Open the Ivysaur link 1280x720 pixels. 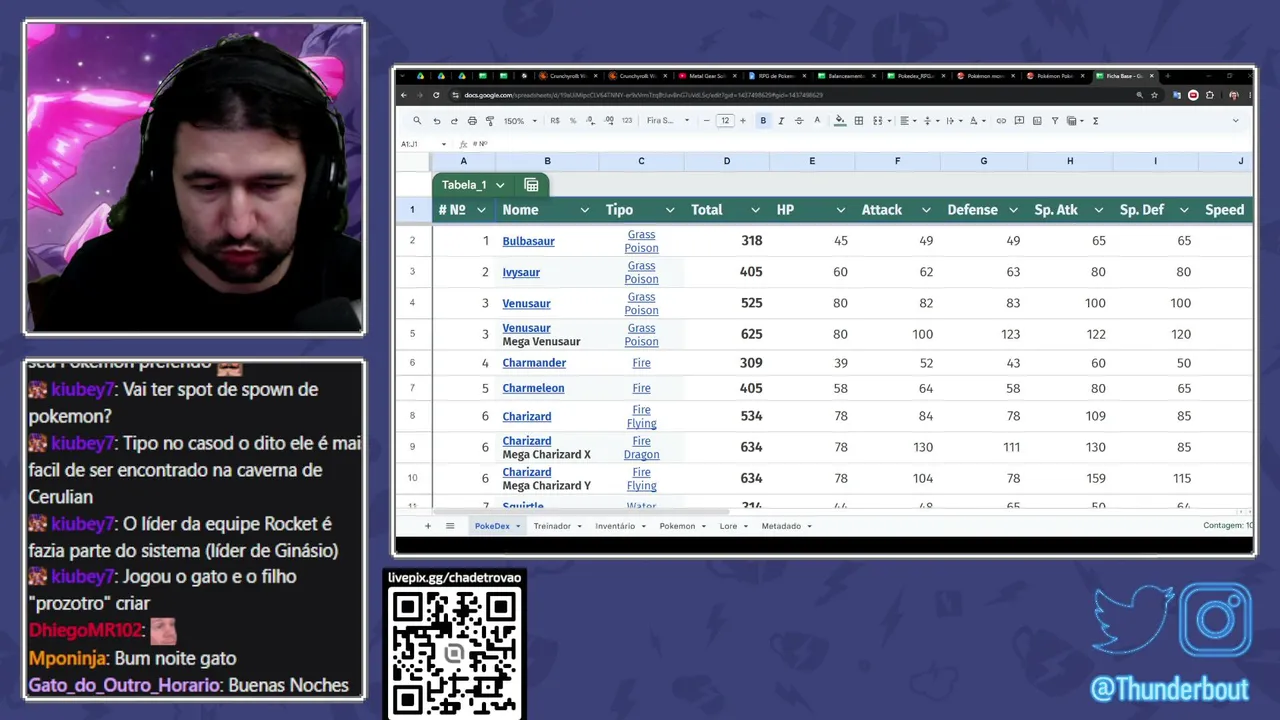[x=521, y=272]
